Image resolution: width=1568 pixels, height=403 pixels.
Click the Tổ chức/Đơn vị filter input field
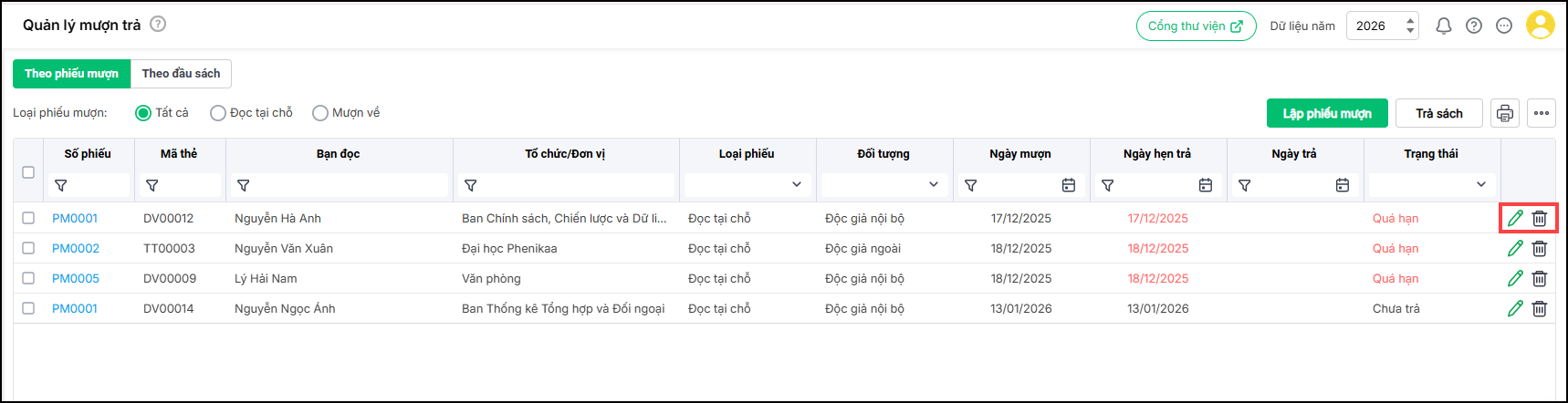click(x=575, y=185)
